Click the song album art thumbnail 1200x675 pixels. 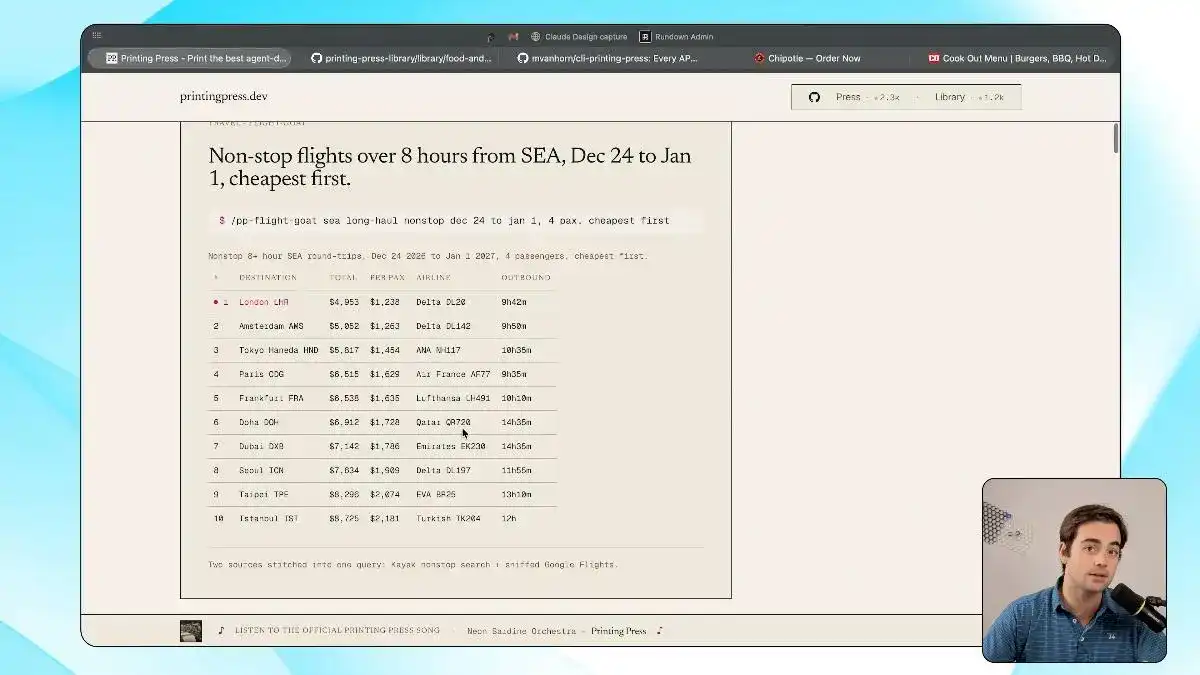[191, 630]
